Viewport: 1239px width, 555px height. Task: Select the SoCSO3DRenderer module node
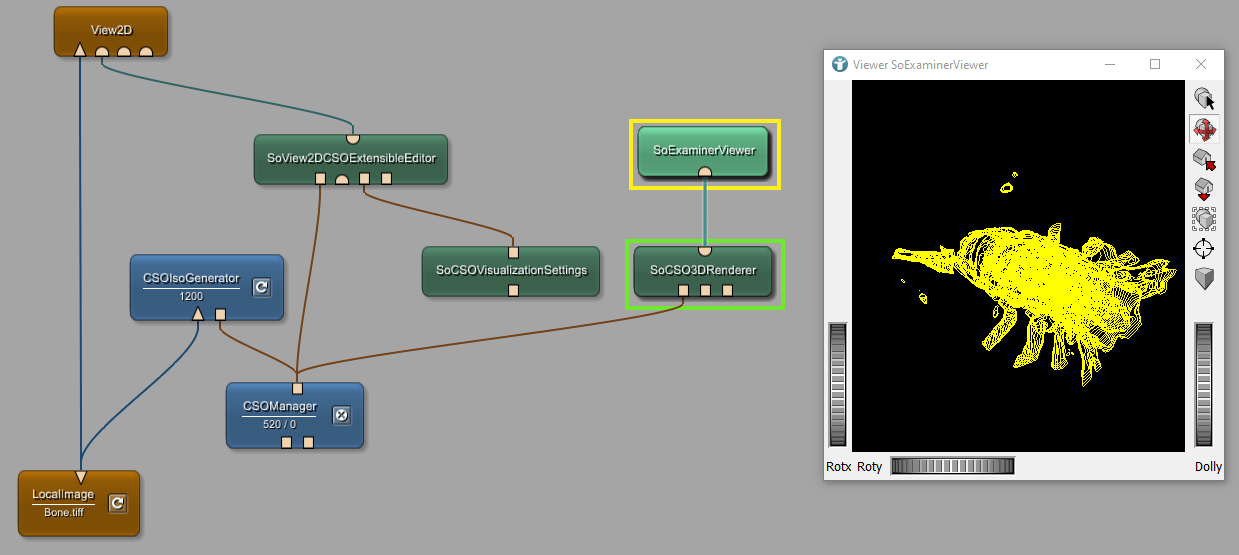703,269
